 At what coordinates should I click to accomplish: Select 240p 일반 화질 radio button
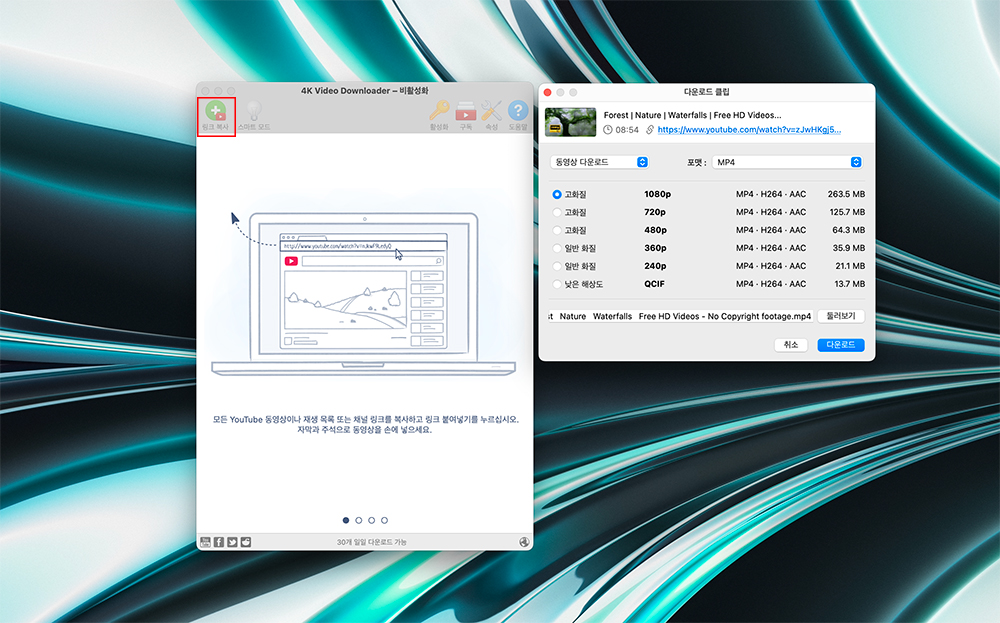coord(557,266)
